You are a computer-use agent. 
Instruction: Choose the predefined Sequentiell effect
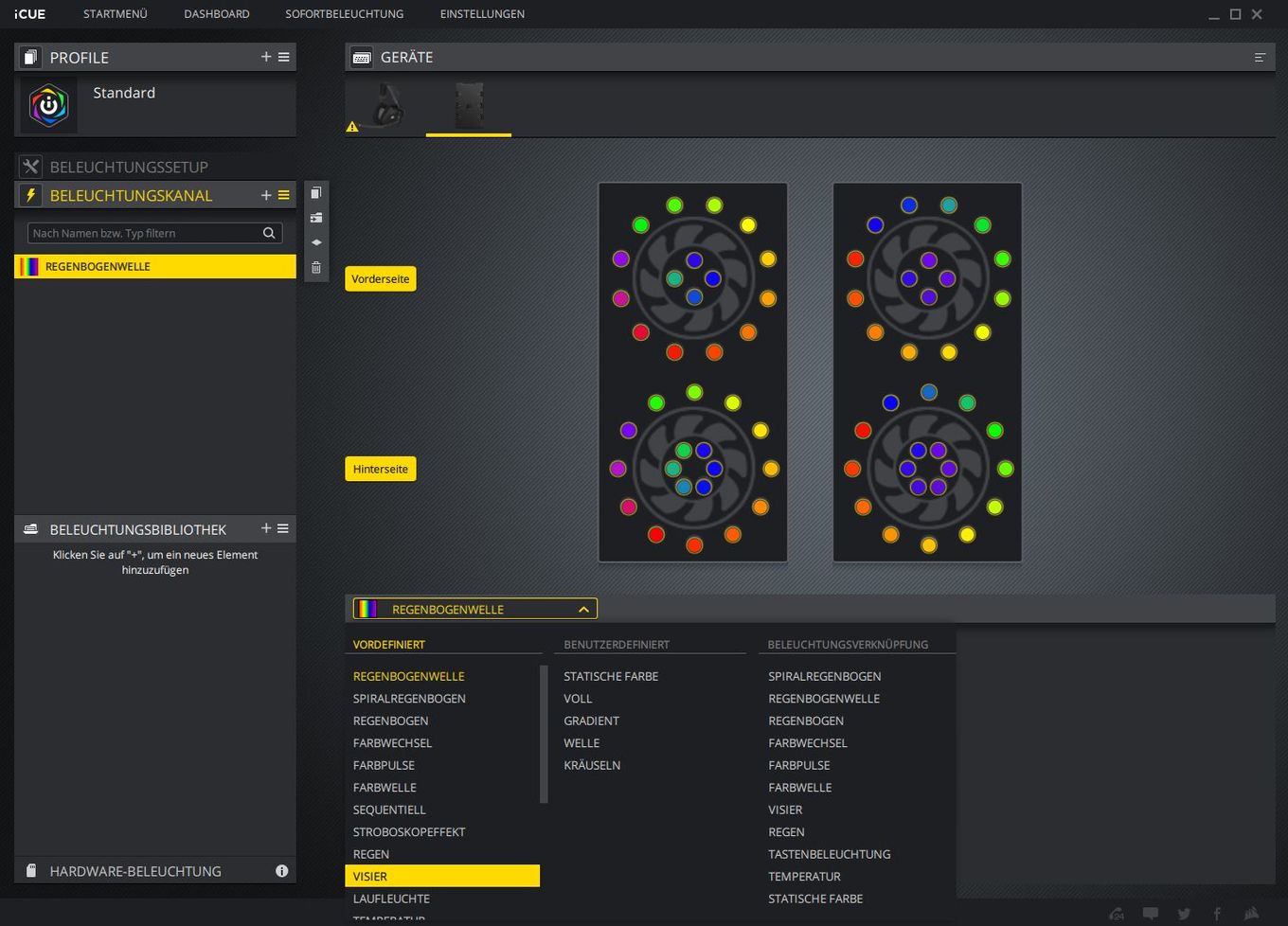pos(389,810)
